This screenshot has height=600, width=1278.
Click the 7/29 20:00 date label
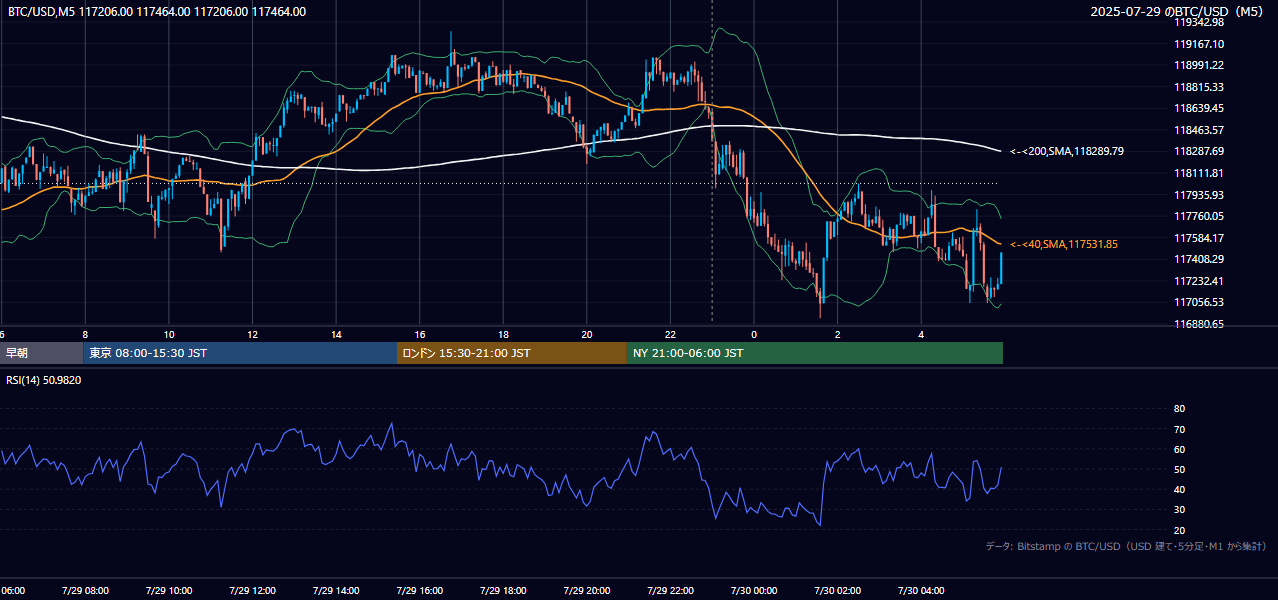pos(587,590)
